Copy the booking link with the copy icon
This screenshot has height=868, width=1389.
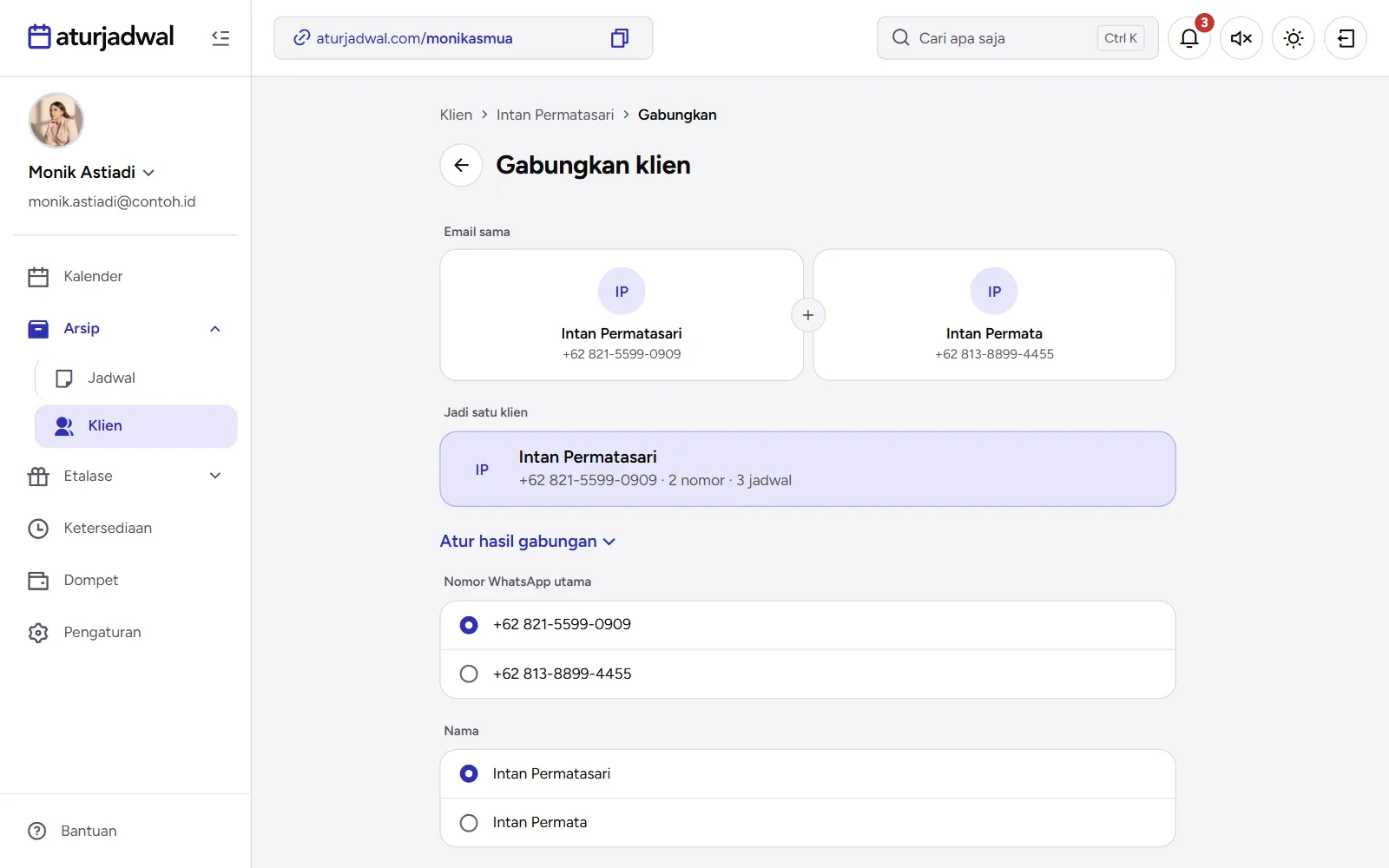[x=620, y=38]
